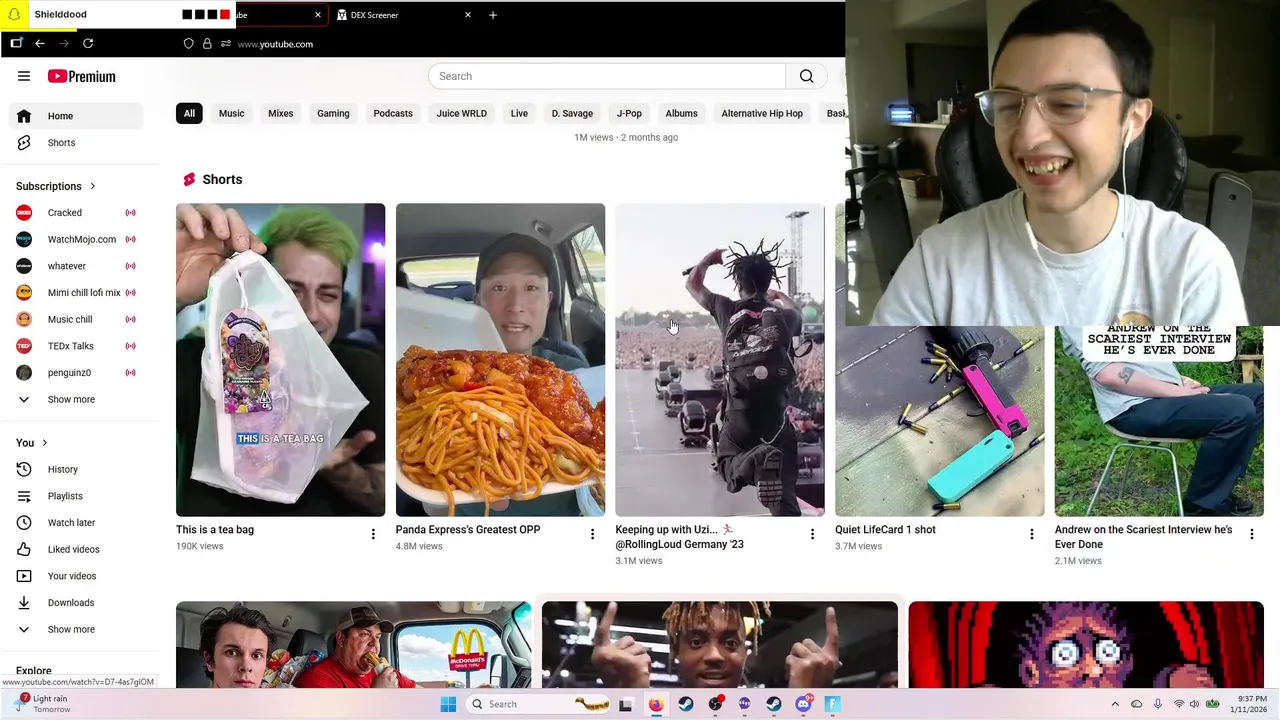Select the Live filter chip
Viewport: 1280px width, 720px height.
tap(519, 113)
